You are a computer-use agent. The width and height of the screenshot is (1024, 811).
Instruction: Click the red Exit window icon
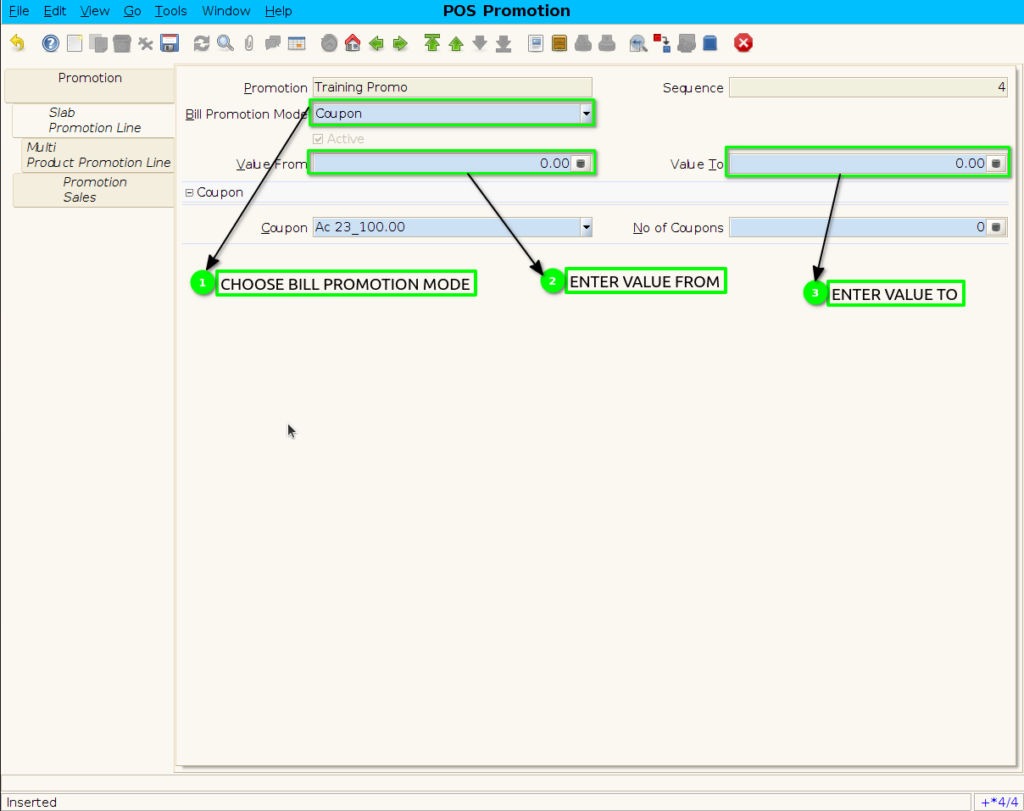(743, 43)
